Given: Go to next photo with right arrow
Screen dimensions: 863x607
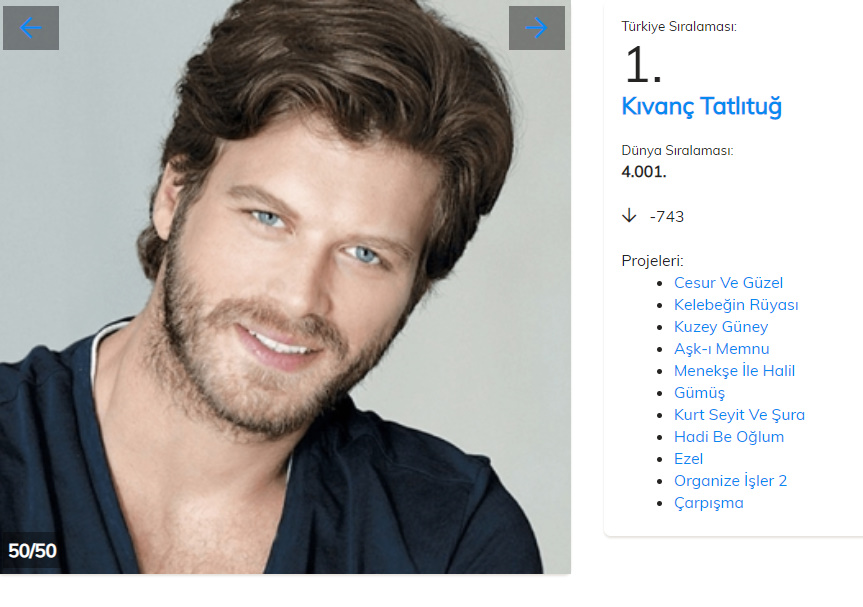Looking at the screenshot, I should pyautogui.click(x=537, y=28).
